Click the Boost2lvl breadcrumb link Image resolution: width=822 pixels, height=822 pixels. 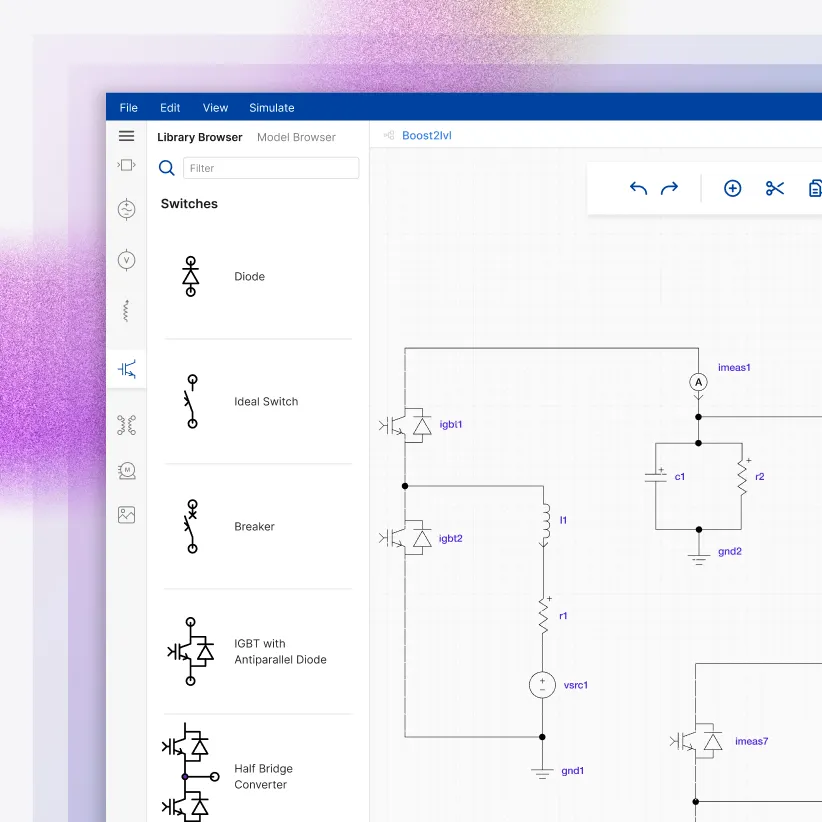(x=427, y=135)
